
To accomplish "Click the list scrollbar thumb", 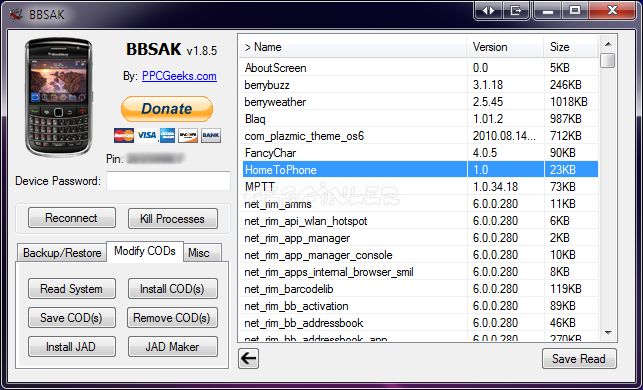I will [x=608, y=60].
